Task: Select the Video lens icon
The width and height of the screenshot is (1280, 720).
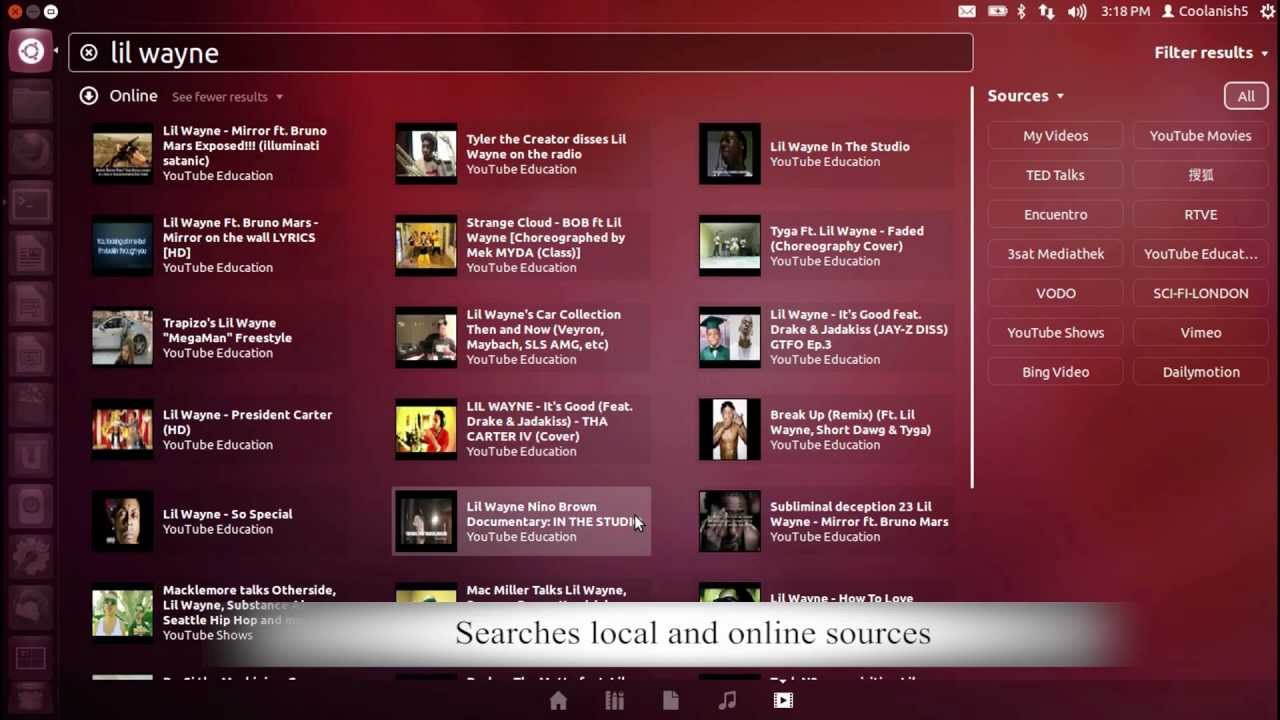Action: 783,701
